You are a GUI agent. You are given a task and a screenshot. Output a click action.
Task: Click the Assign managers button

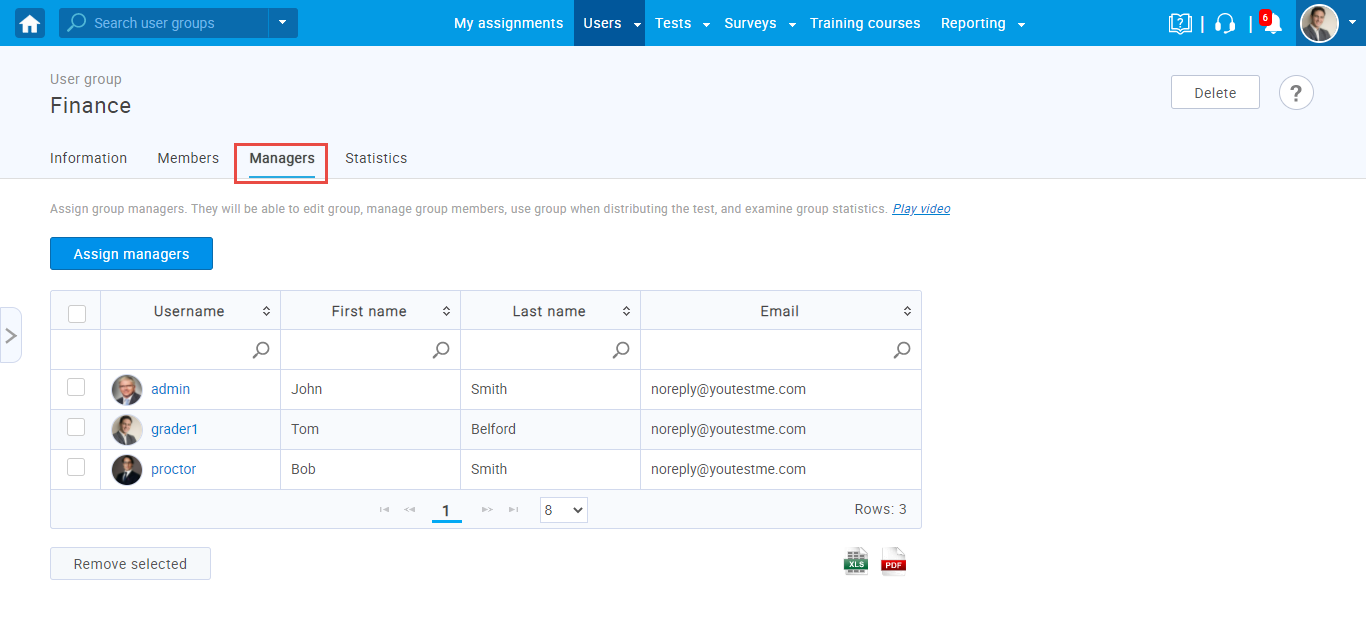tap(131, 254)
